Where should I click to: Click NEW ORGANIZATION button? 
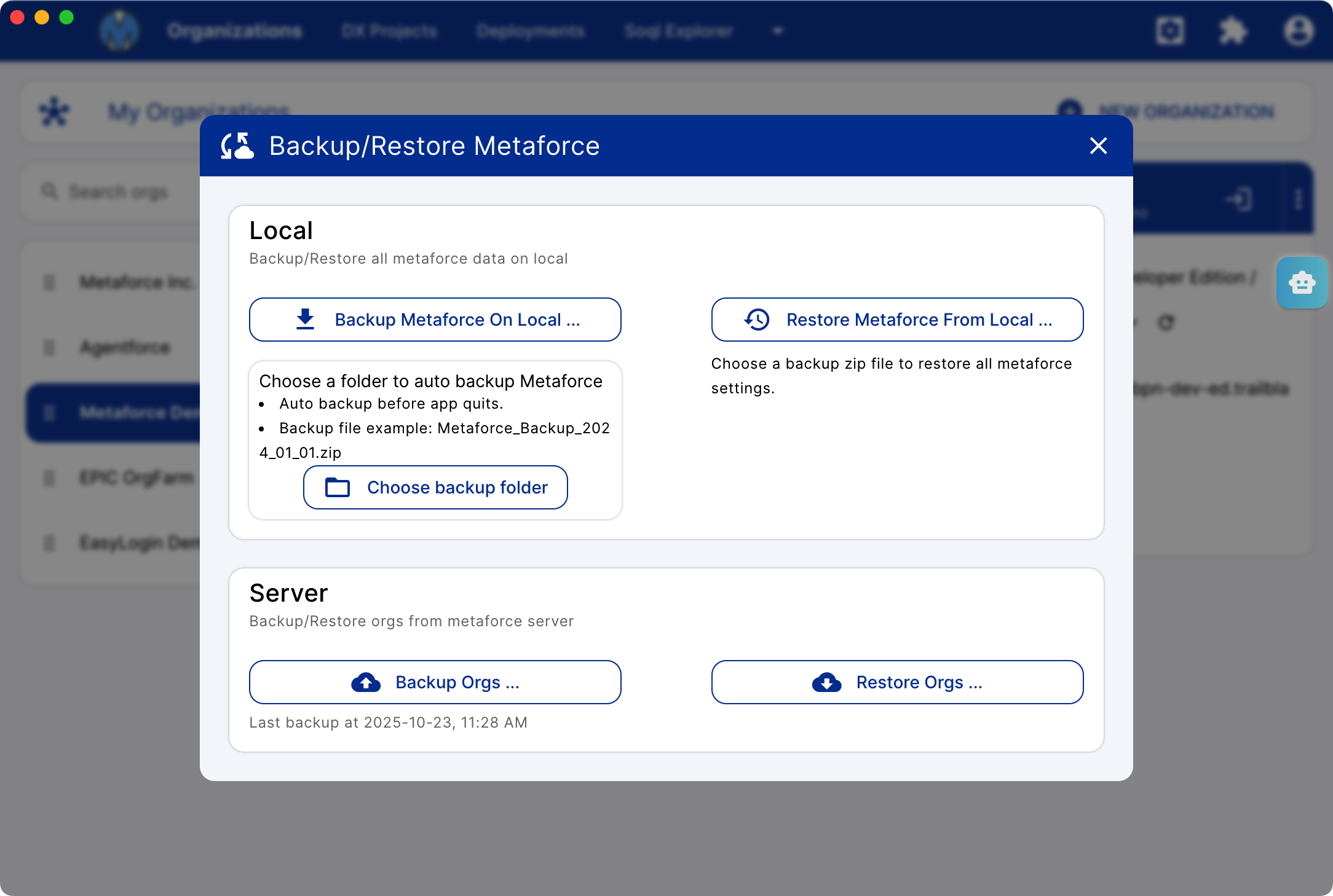[1166, 111]
